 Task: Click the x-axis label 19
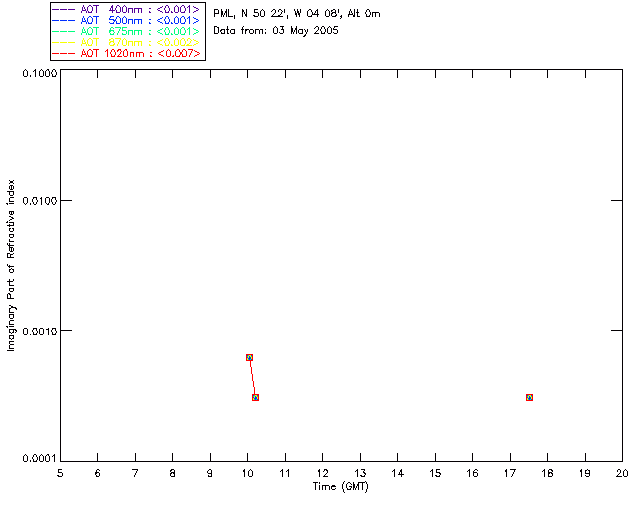[x=585, y=473]
